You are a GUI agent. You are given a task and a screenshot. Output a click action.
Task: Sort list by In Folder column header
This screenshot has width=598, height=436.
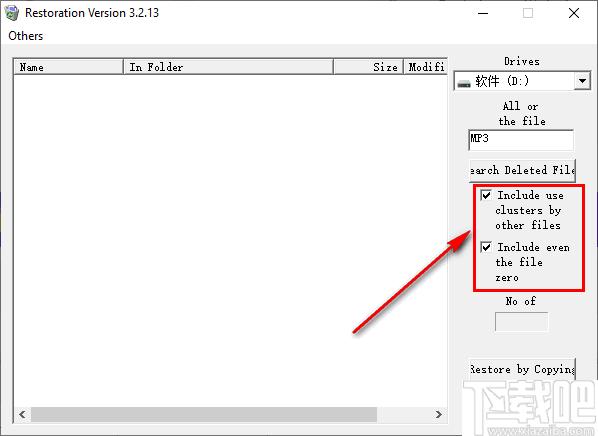(x=228, y=67)
